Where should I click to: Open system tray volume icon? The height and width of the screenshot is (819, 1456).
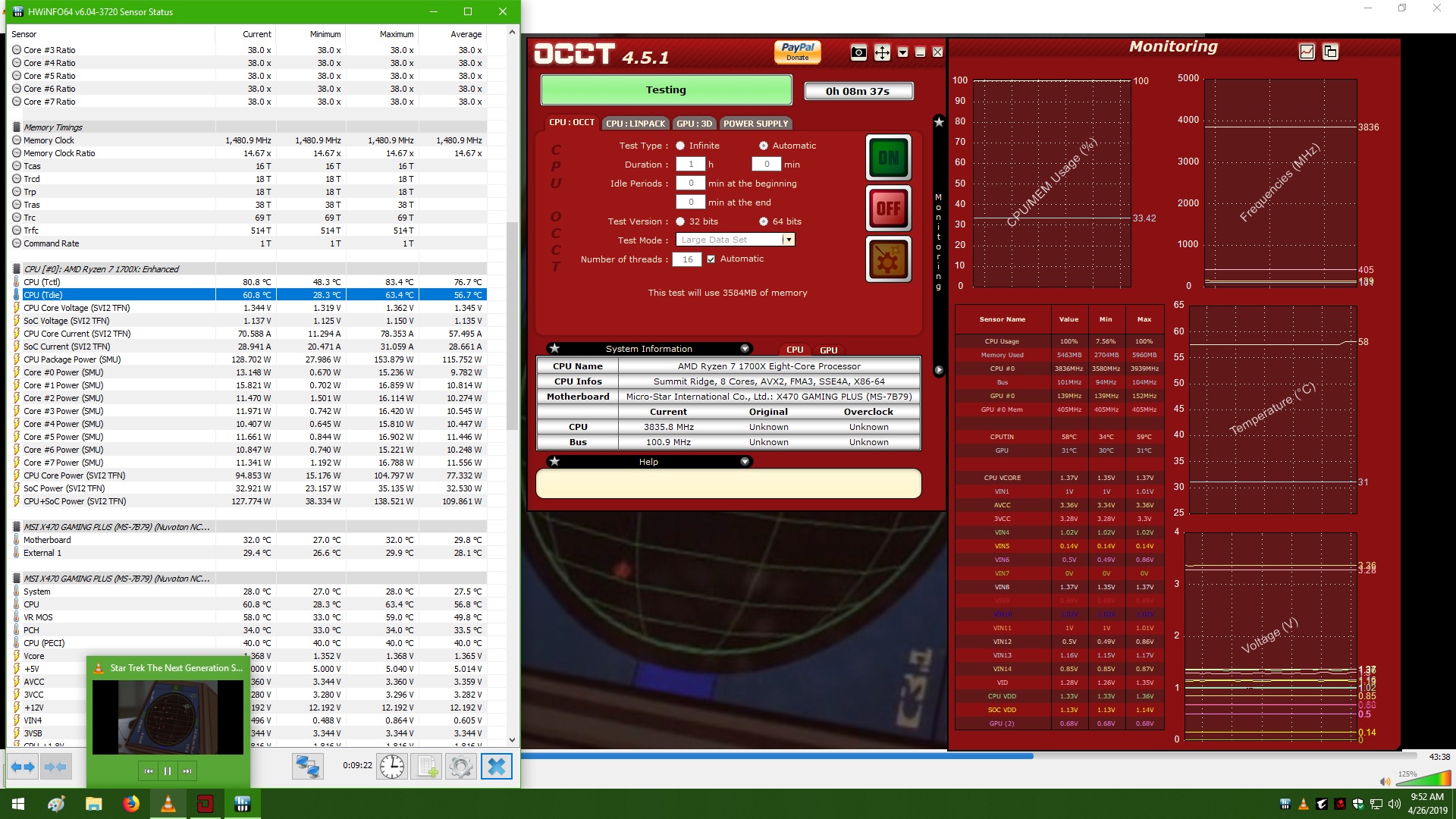point(1394,804)
